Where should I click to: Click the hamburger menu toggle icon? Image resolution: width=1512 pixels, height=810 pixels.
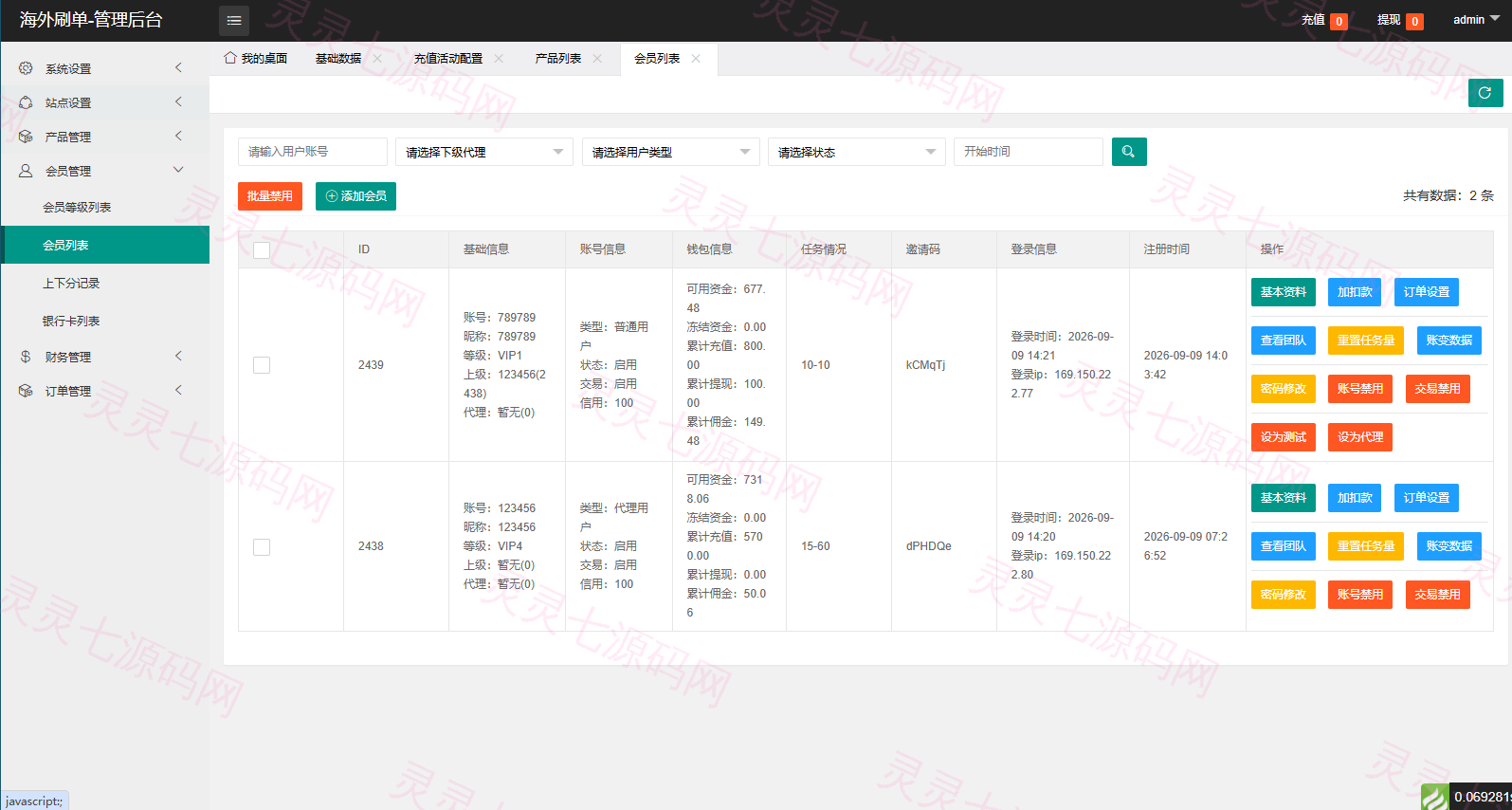click(x=234, y=20)
